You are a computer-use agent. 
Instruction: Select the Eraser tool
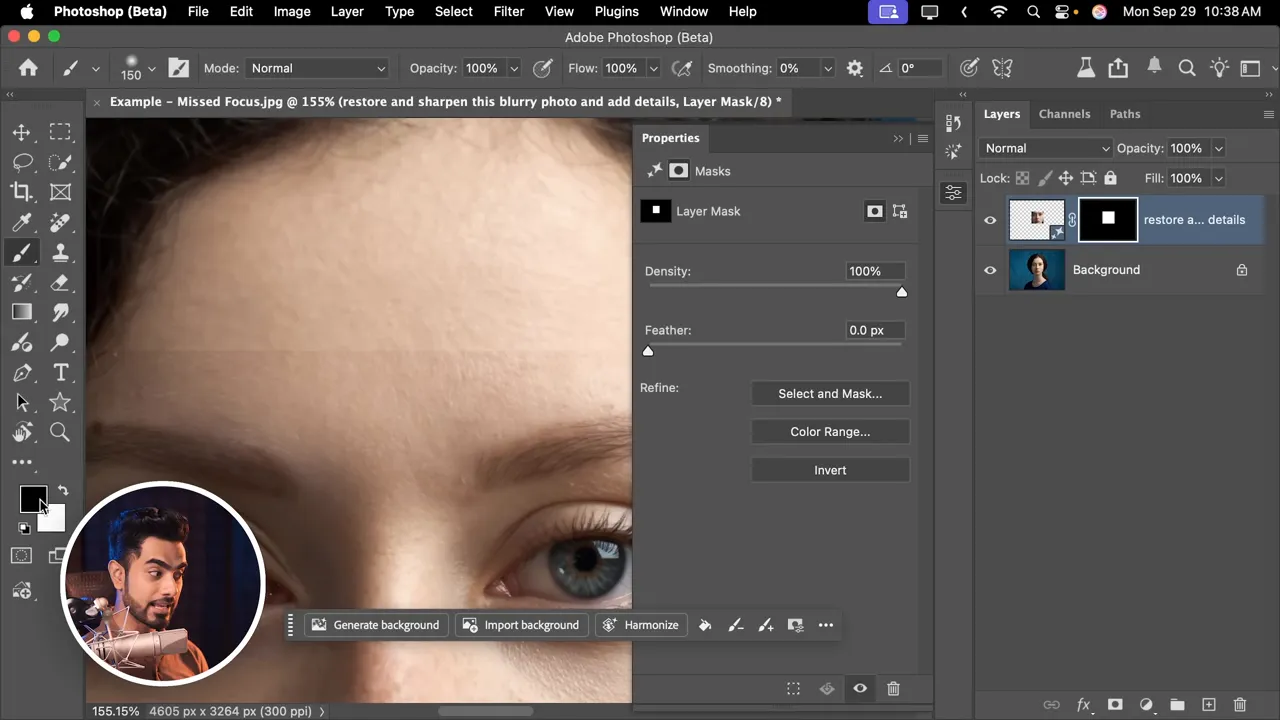coord(61,283)
